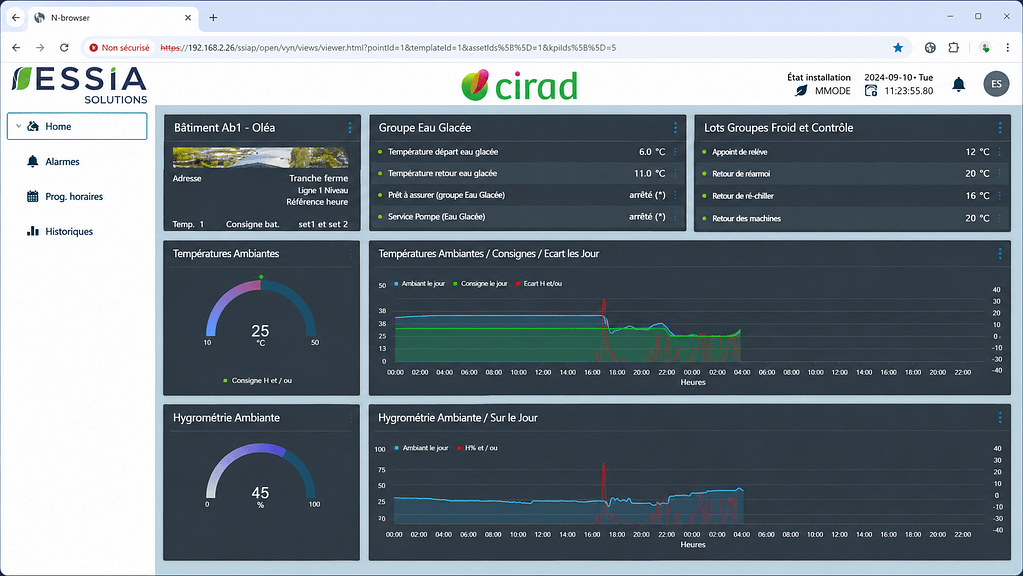Click the MMODE leaf status icon
The width and height of the screenshot is (1023, 576).
(801, 91)
